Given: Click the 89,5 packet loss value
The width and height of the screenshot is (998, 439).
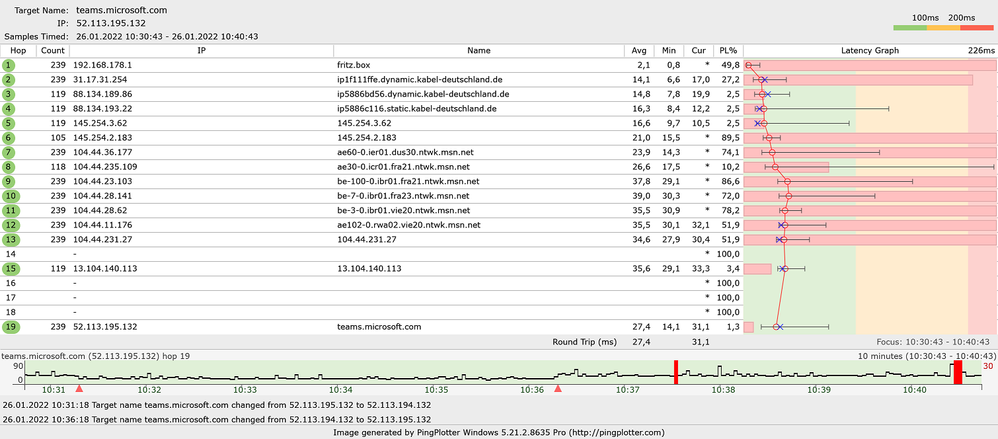Looking at the screenshot, I should pyautogui.click(x=729, y=138).
